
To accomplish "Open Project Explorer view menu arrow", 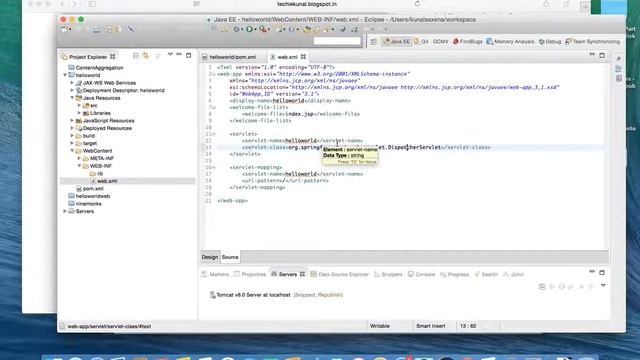I will pyautogui.click(x=170, y=55).
